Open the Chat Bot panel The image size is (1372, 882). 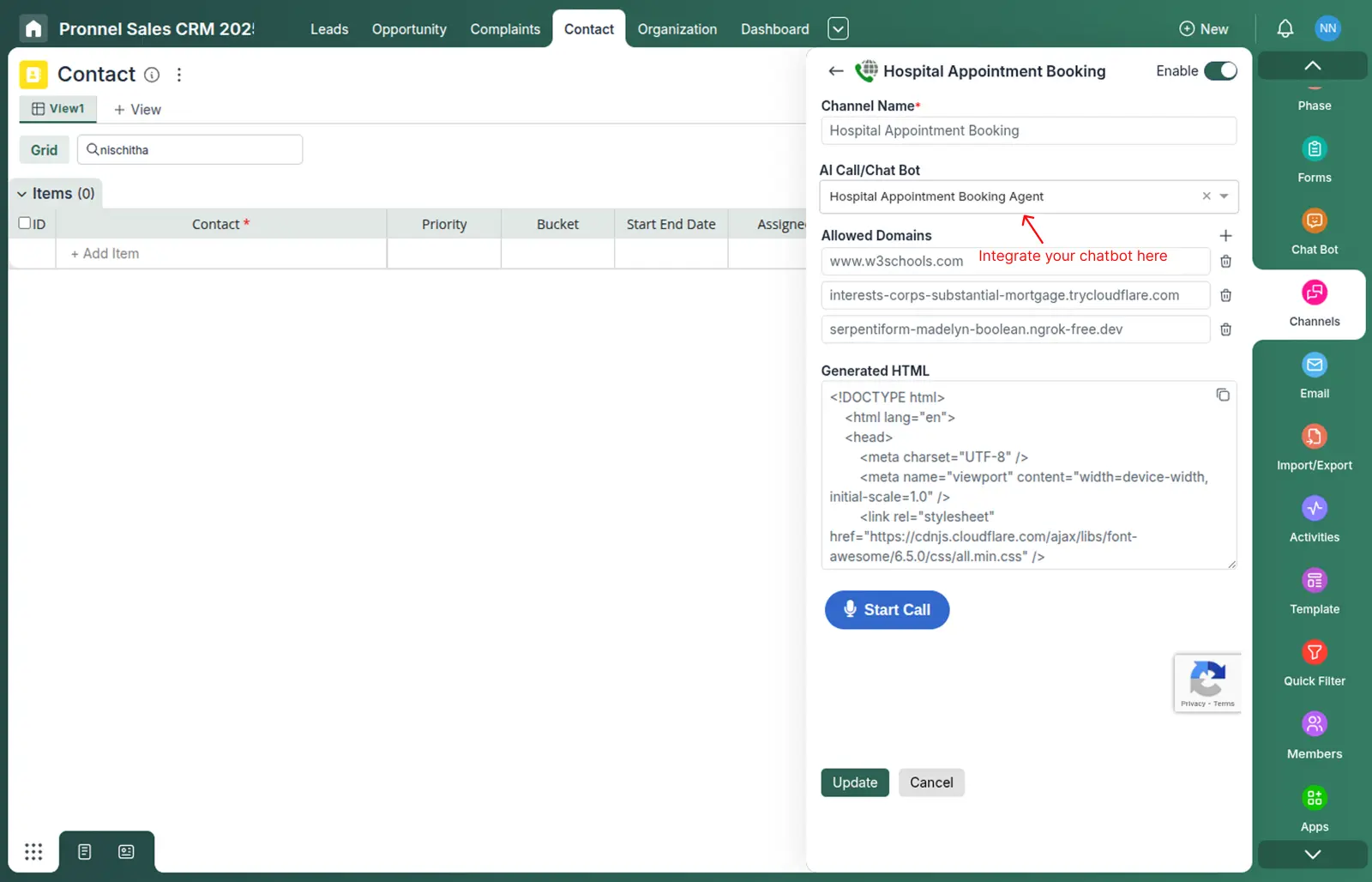pyautogui.click(x=1313, y=230)
